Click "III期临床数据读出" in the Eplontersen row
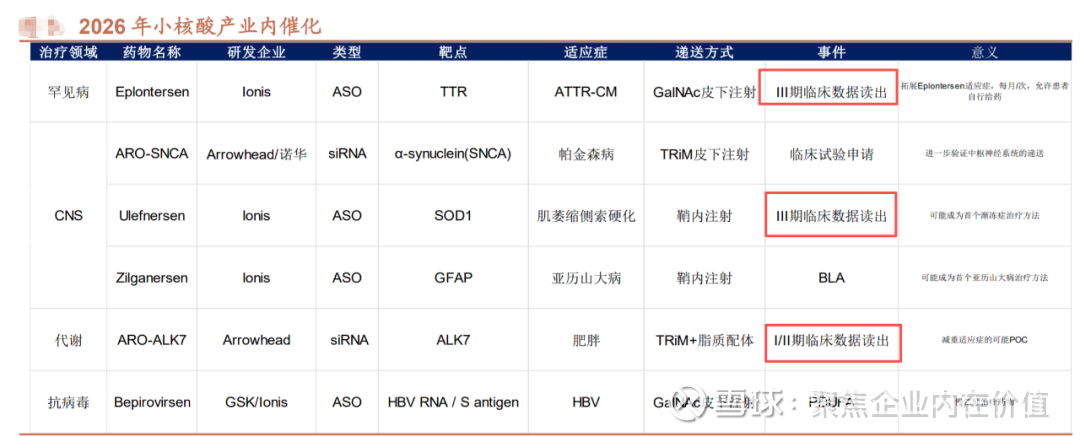The height and width of the screenshot is (437, 1080). tap(829, 92)
